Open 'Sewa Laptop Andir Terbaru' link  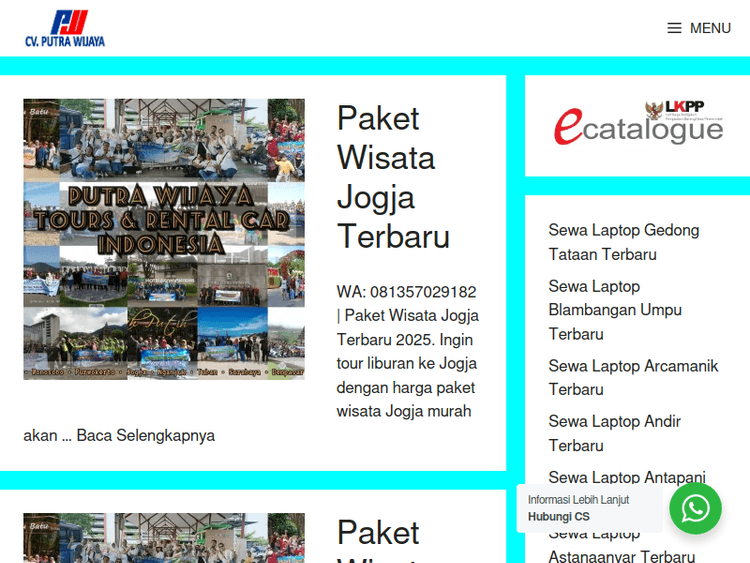[x=614, y=433]
